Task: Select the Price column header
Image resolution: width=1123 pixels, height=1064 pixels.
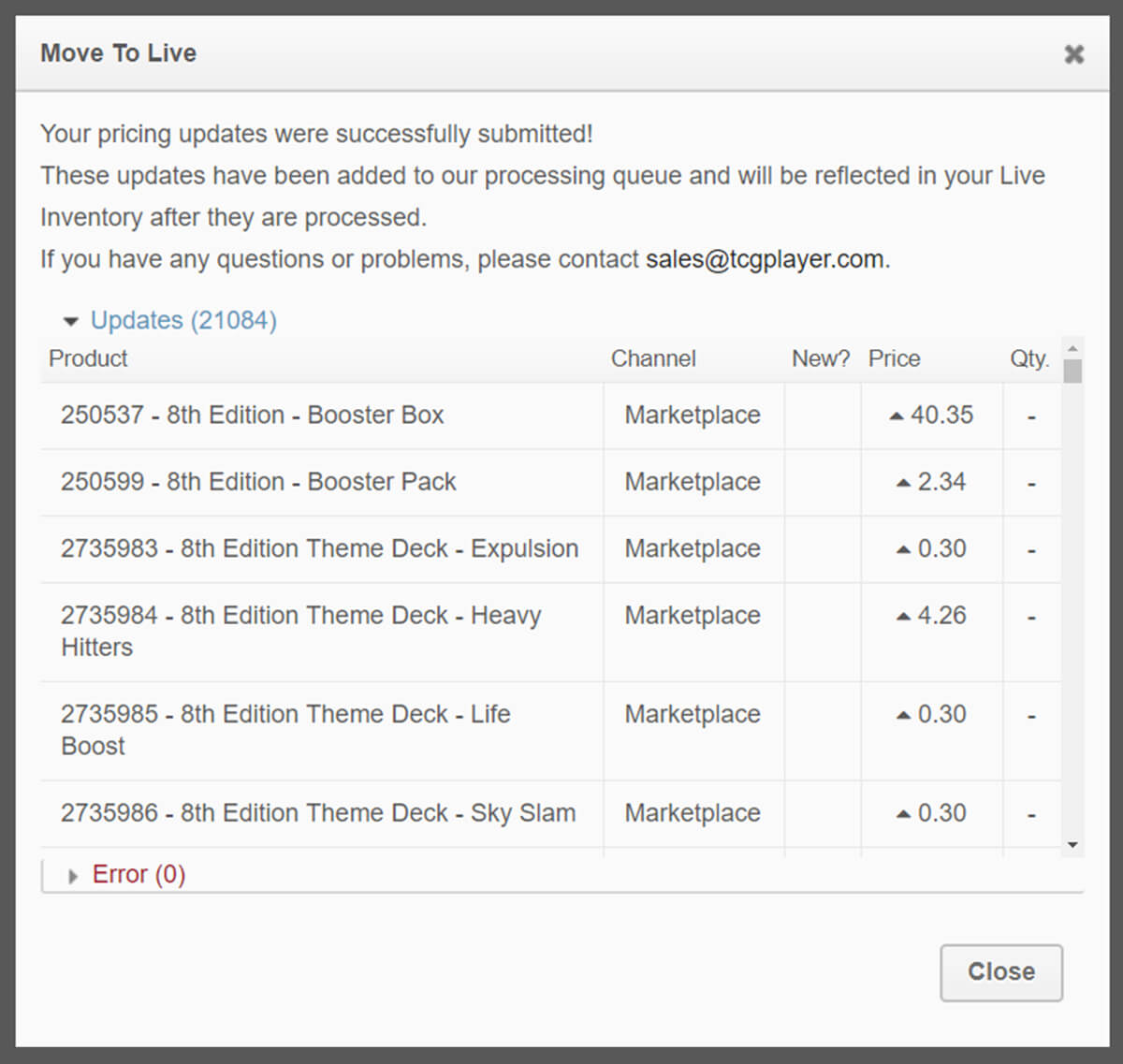Action: point(895,358)
